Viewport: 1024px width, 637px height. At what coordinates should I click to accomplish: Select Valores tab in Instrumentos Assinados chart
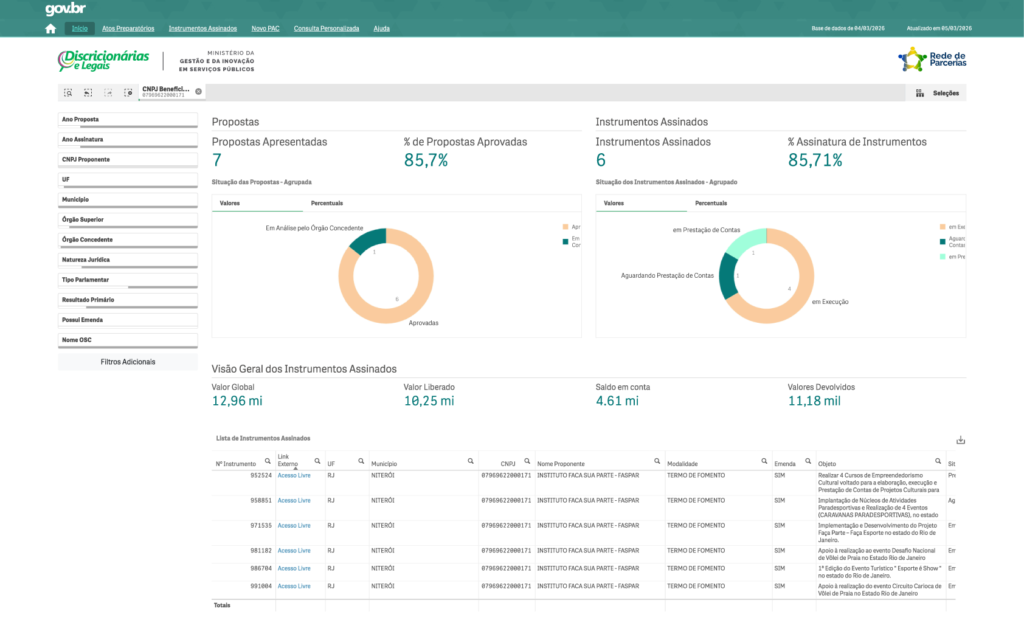(x=613, y=203)
